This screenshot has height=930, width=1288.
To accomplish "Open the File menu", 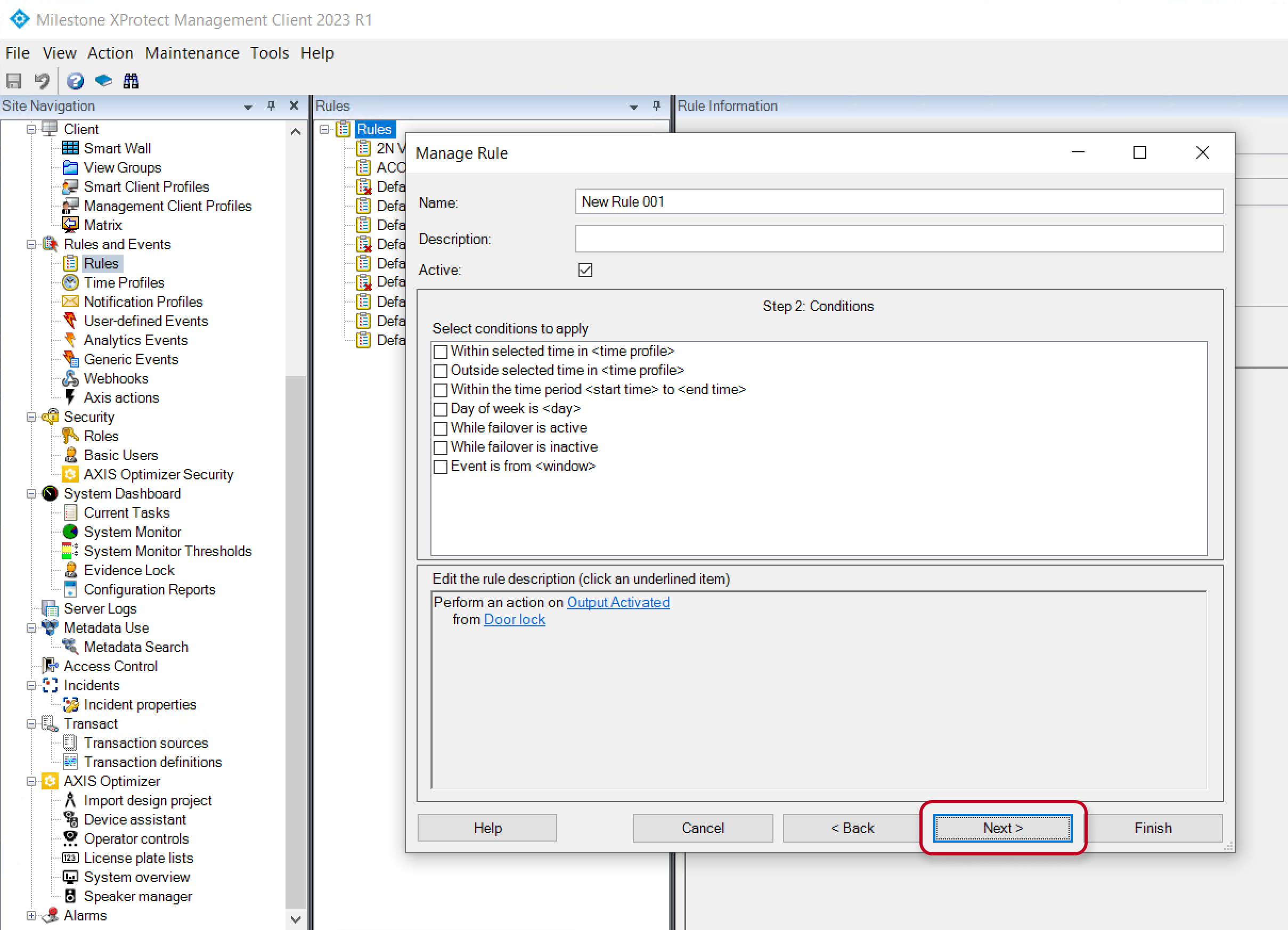I will click(x=18, y=53).
